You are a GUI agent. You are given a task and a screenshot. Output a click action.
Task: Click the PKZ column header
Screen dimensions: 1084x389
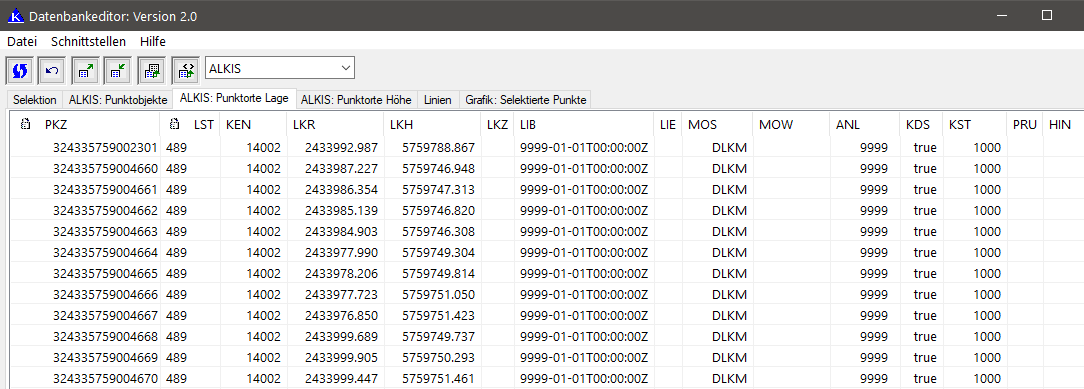tap(56, 125)
